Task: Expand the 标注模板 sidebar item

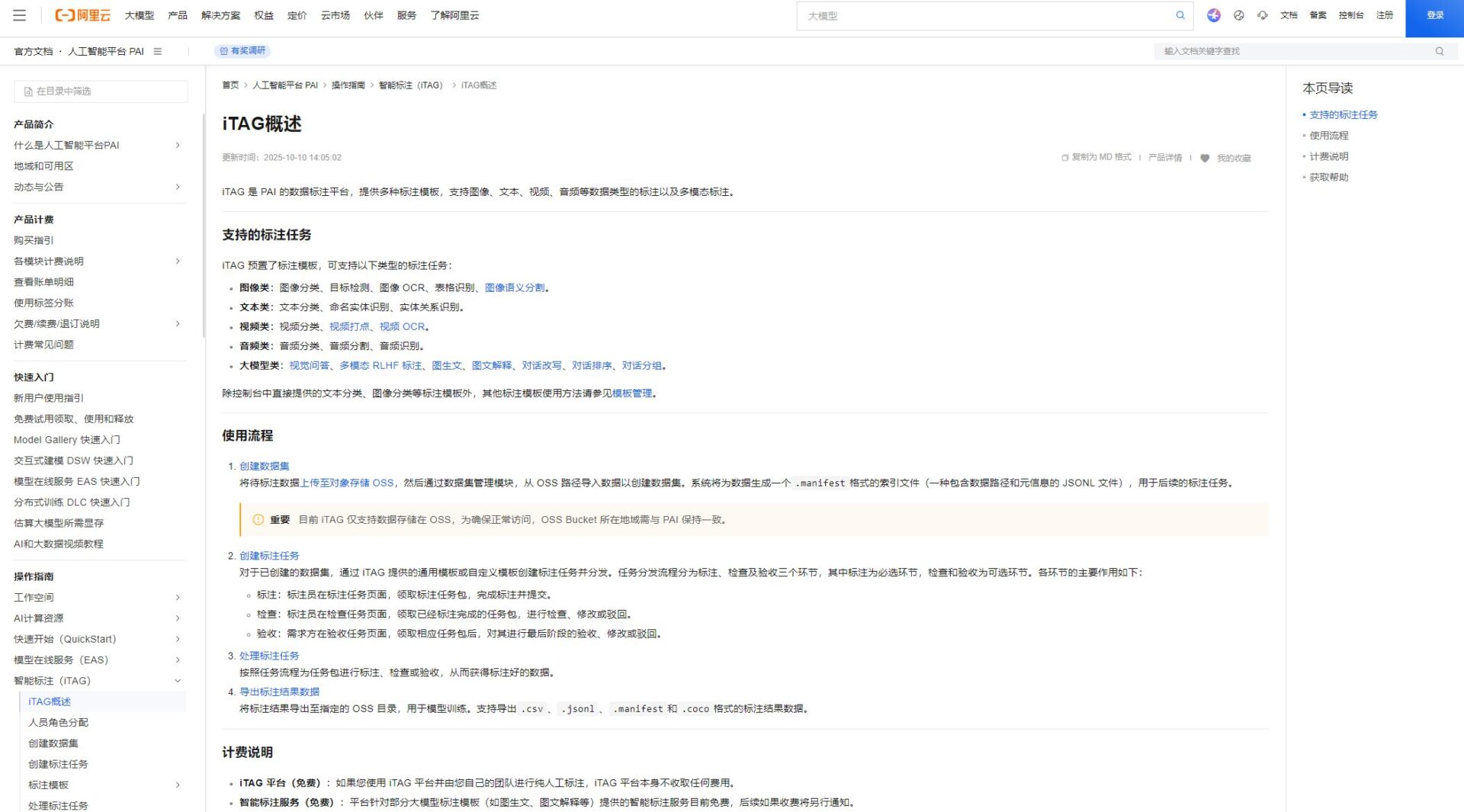Action: (178, 785)
